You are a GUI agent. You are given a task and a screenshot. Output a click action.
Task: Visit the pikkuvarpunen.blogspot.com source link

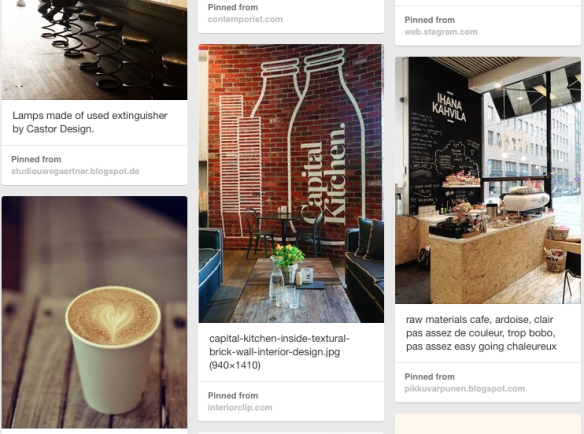click(x=464, y=389)
